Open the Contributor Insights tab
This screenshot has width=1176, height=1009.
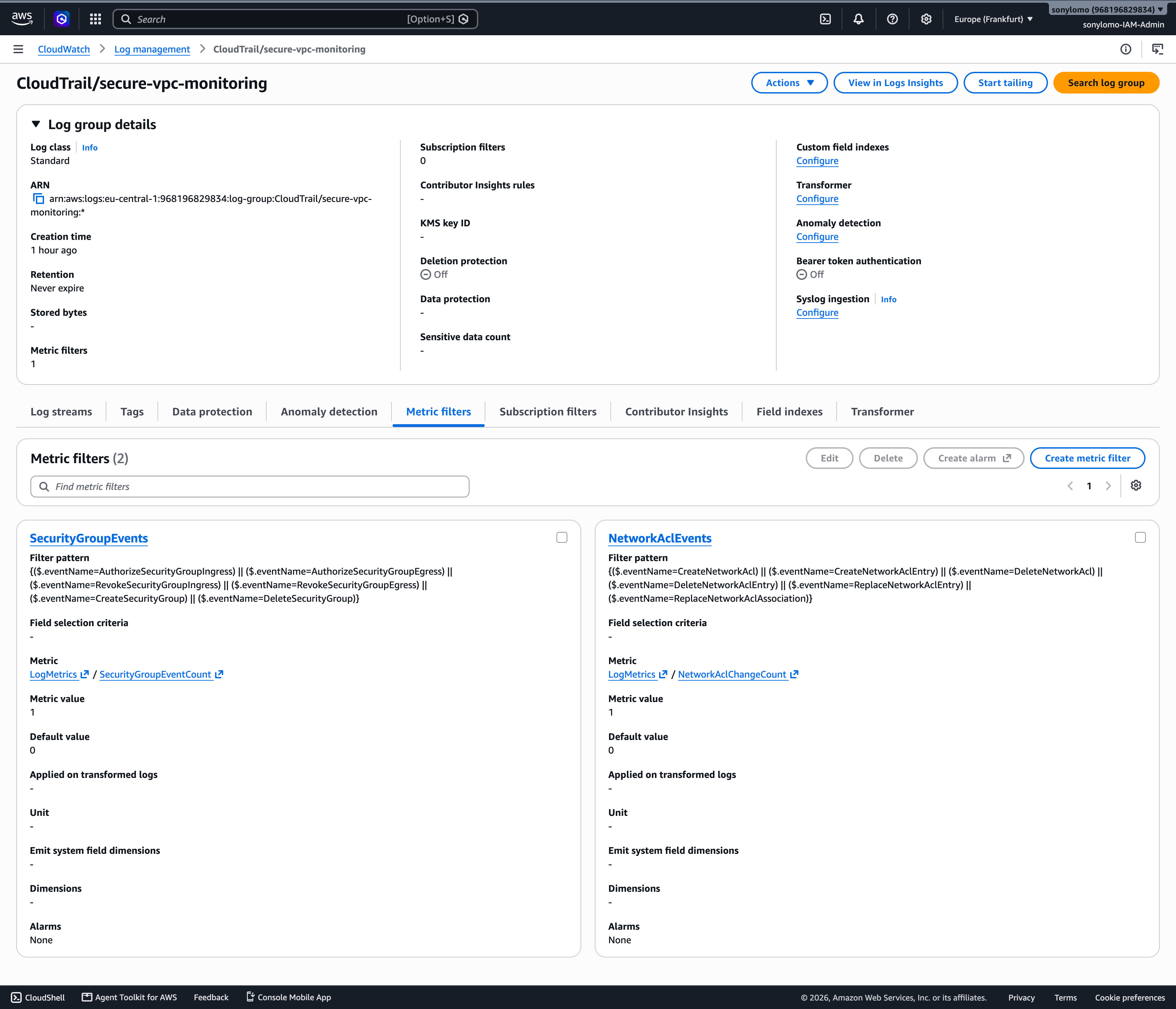pyautogui.click(x=676, y=412)
